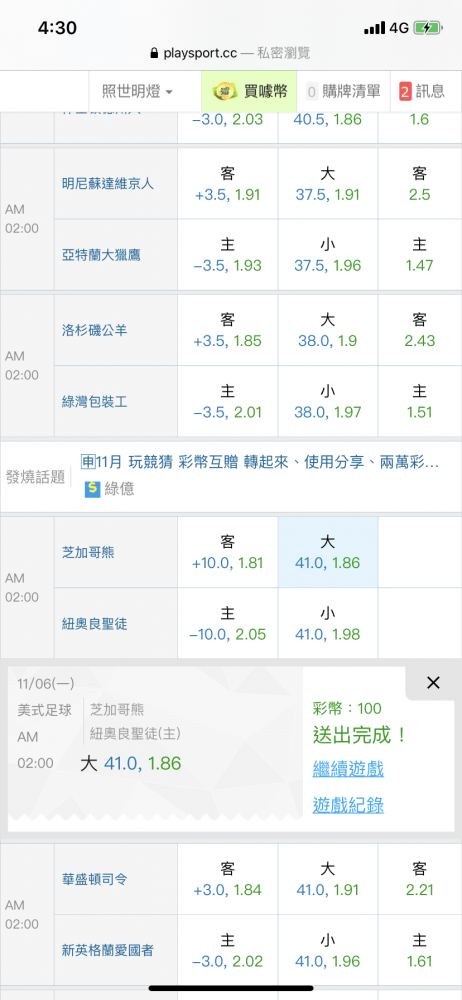Click the 繼續遊戲 link

click(x=348, y=768)
